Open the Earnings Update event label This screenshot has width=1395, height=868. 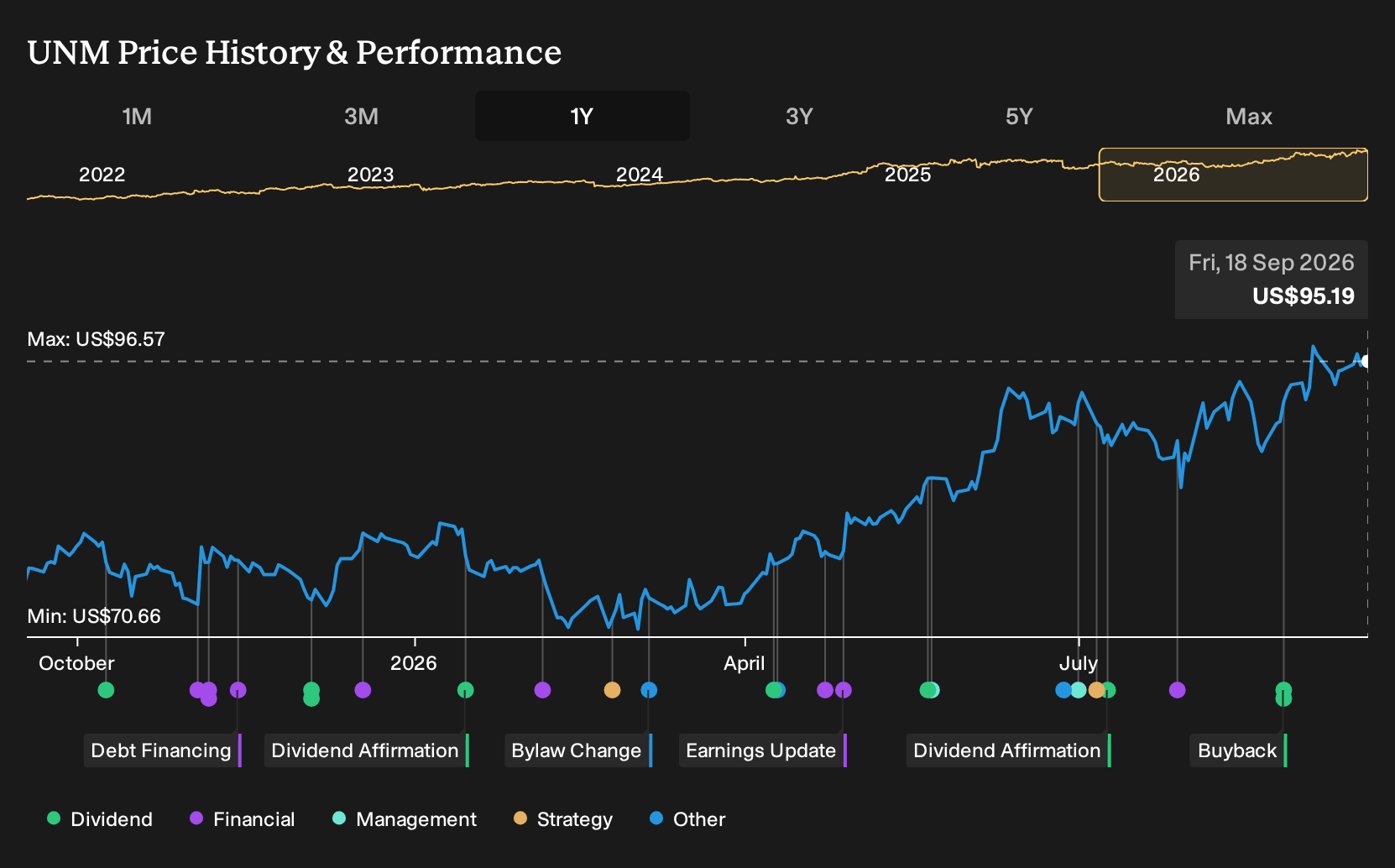click(x=762, y=750)
